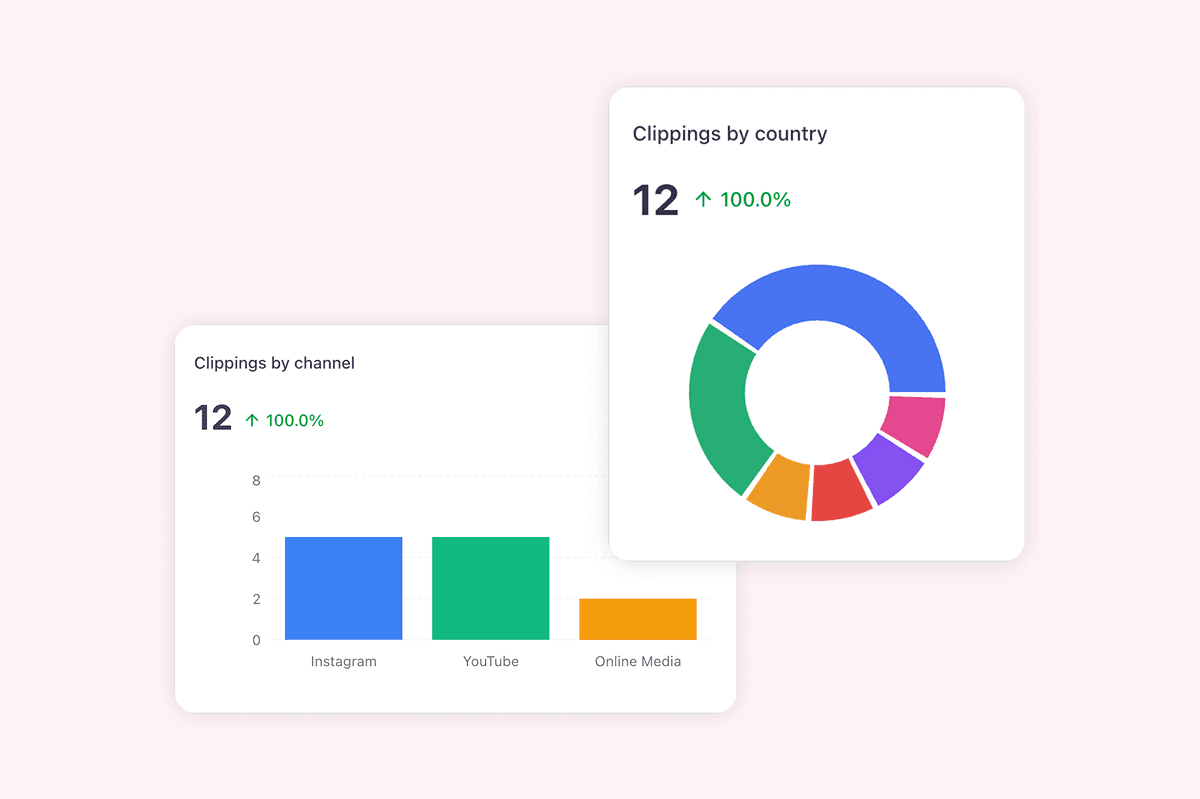1200x799 pixels.
Task: Click the Online Media axis label
Action: coord(637,661)
